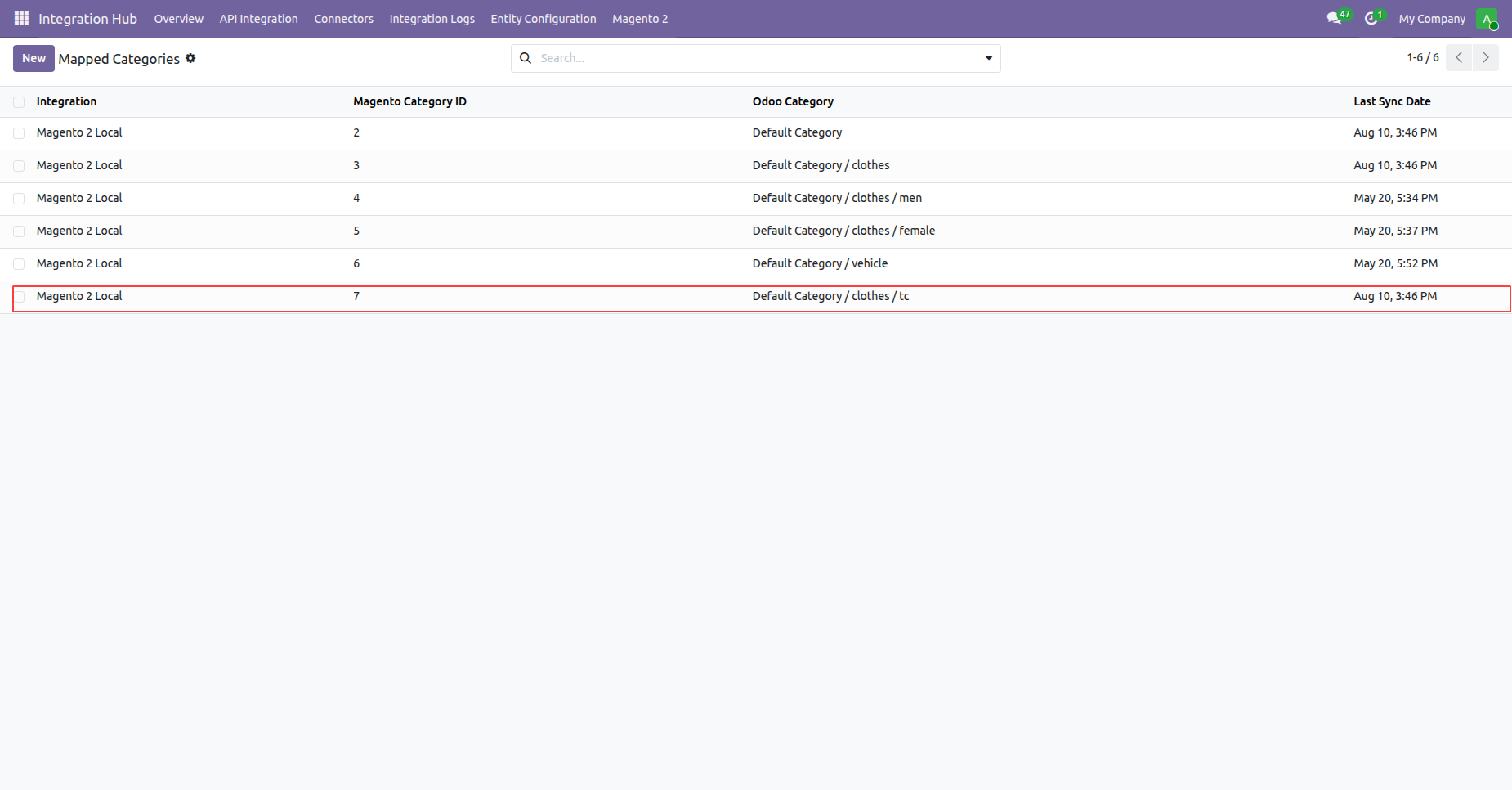Click the 'May 20, 5:34 PM' sync date
Screen dimensions: 1512x790
pyautogui.click(x=1395, y=198)
